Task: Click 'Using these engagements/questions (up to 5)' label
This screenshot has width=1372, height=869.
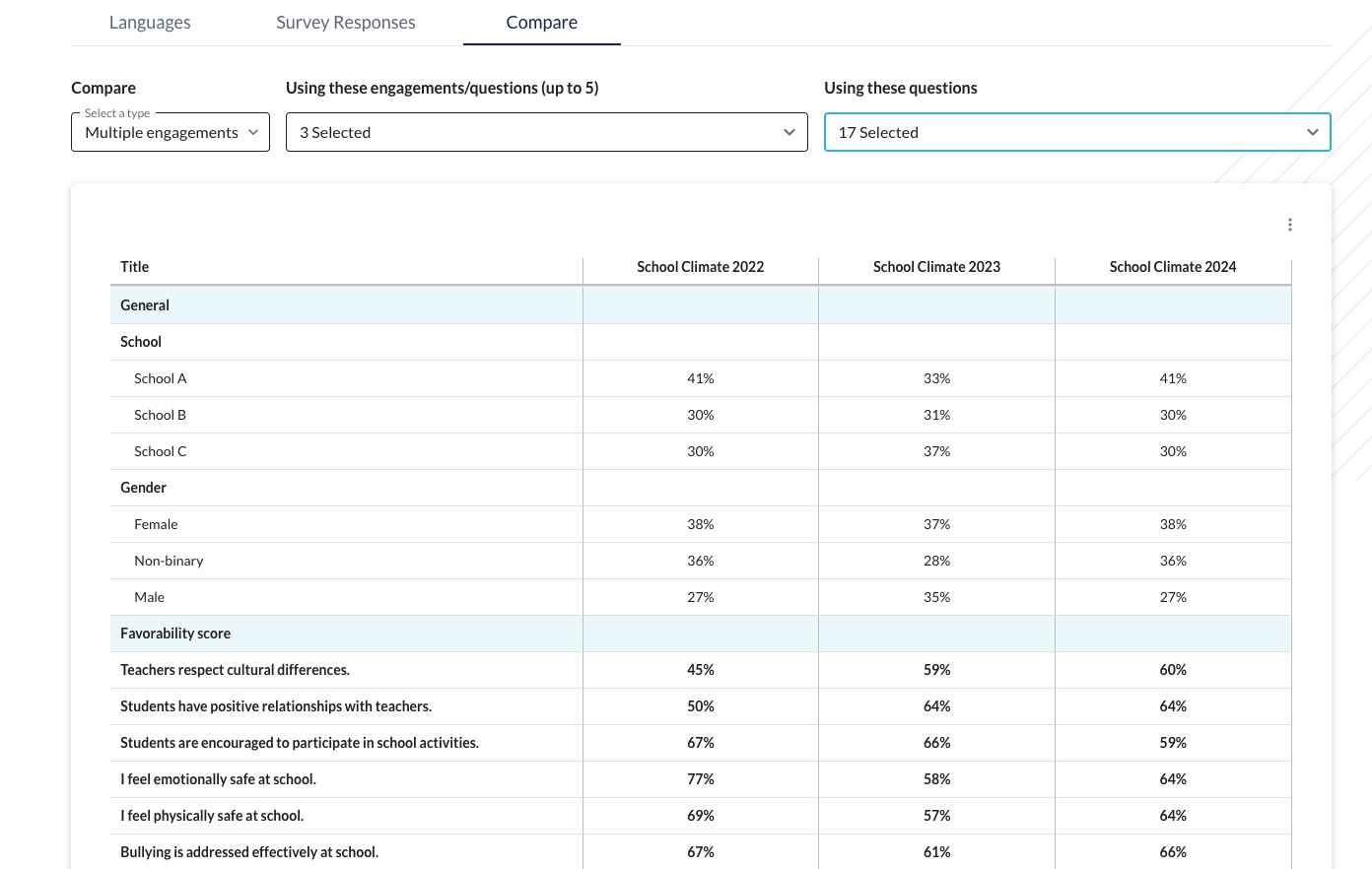Action: (443, 88)
